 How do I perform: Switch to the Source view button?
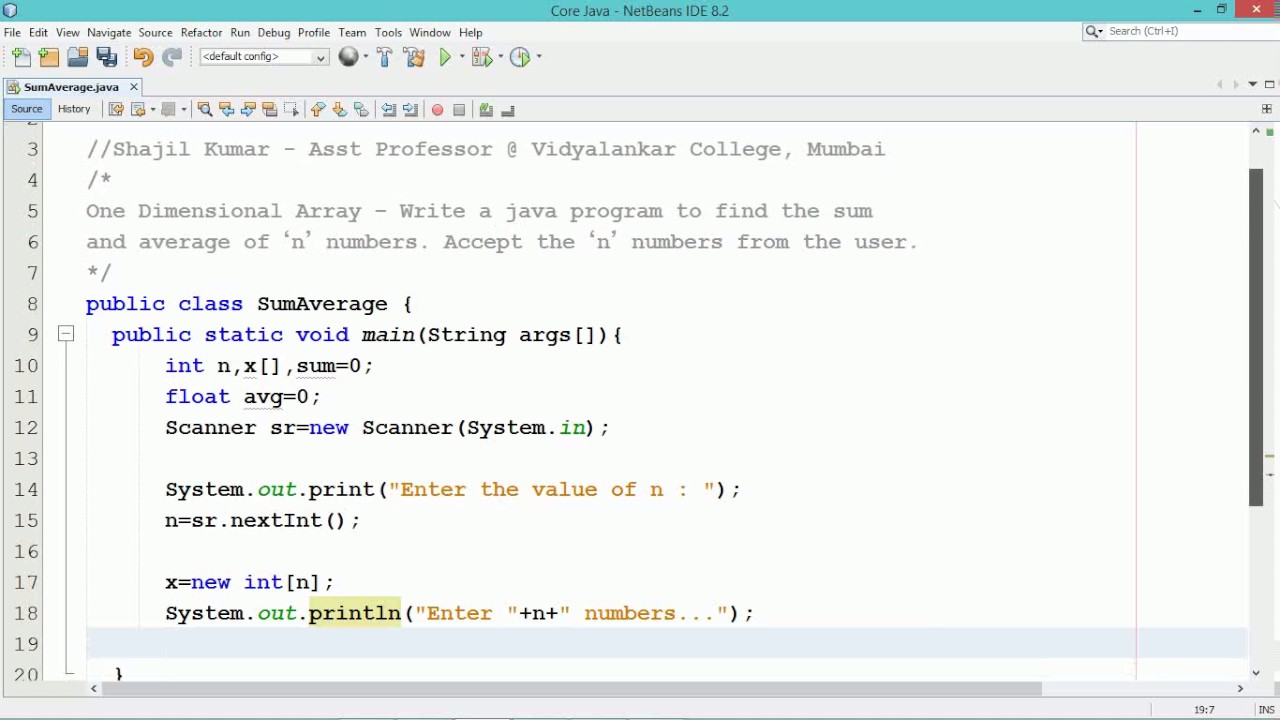pos(27,109)
